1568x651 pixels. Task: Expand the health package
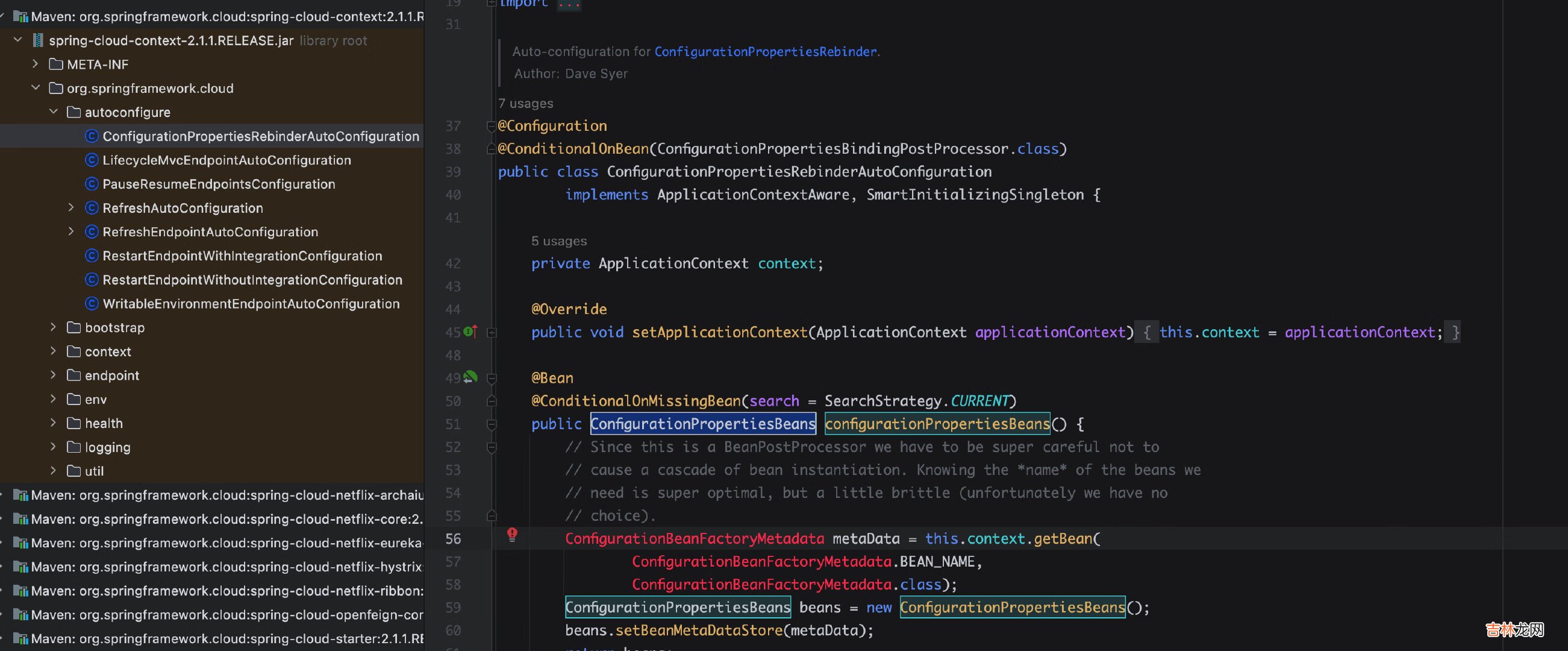(x=54, y=423)
